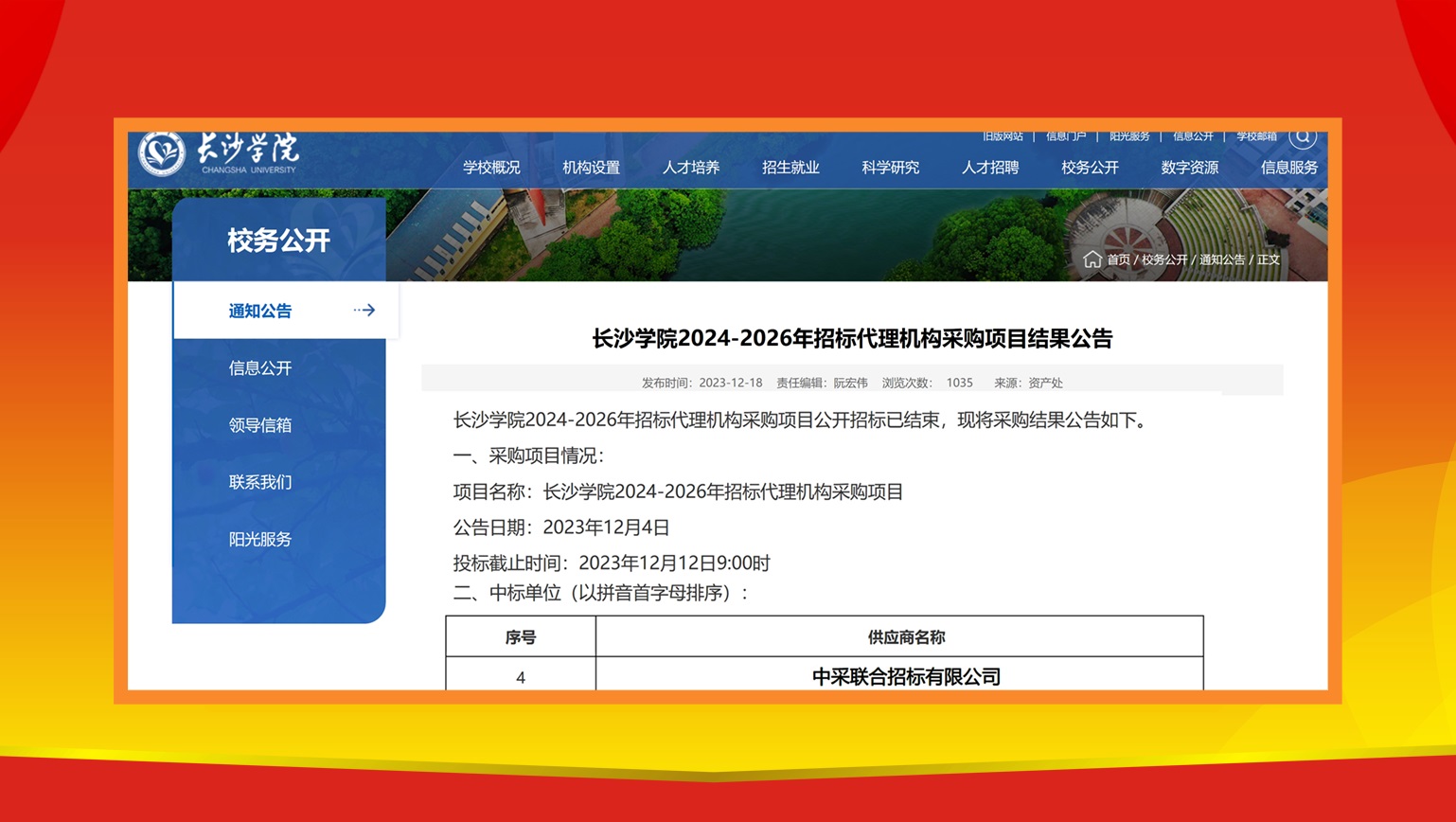
Task: Click the home icon in the breadcrumb
Action: [1092, 259]
